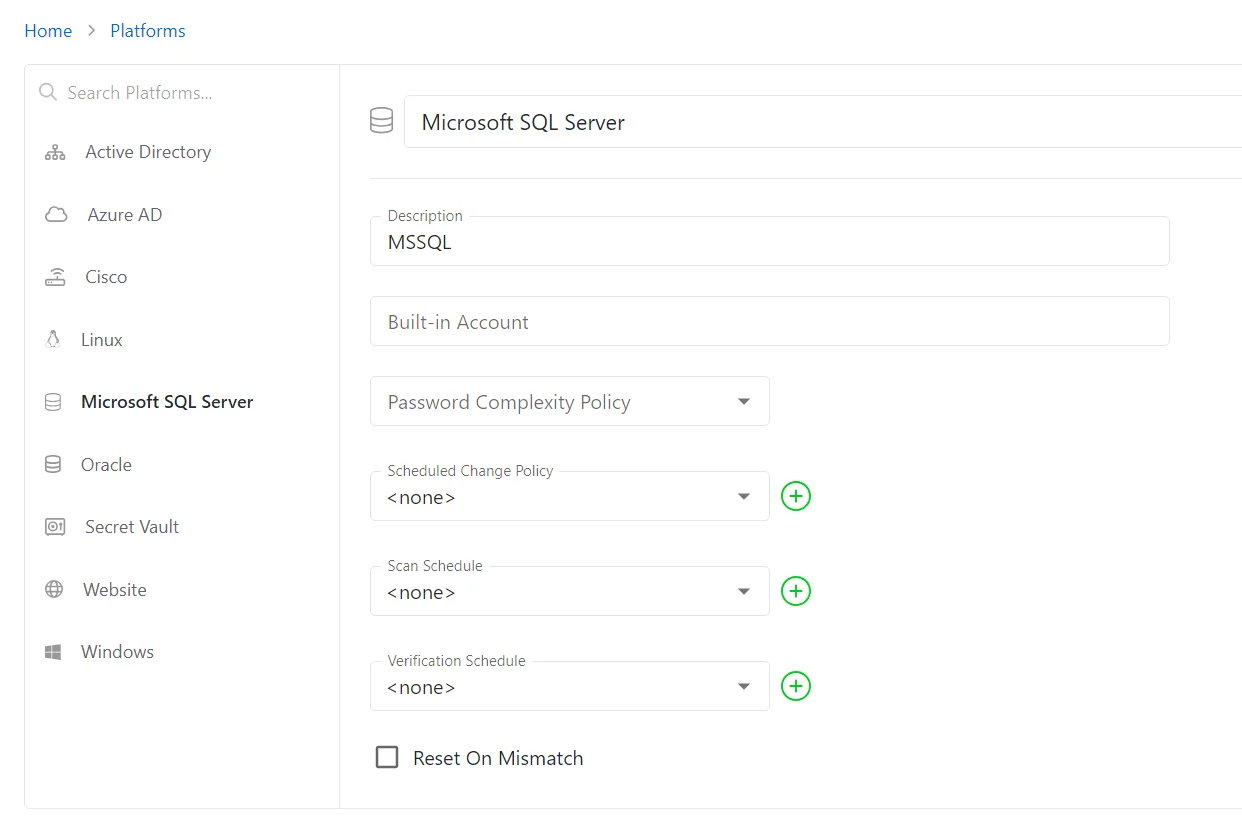Screen dimensions: 1242x826
Task: Open the Verification Schedule dropdown
Action: click(x=570, y=686)
